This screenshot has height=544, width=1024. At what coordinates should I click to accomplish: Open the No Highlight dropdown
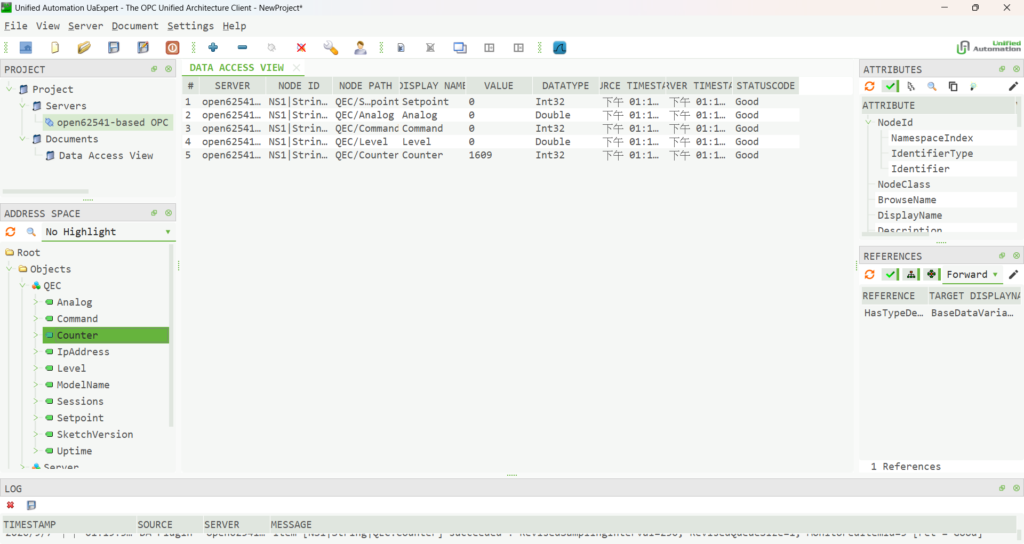pos(108,232)
